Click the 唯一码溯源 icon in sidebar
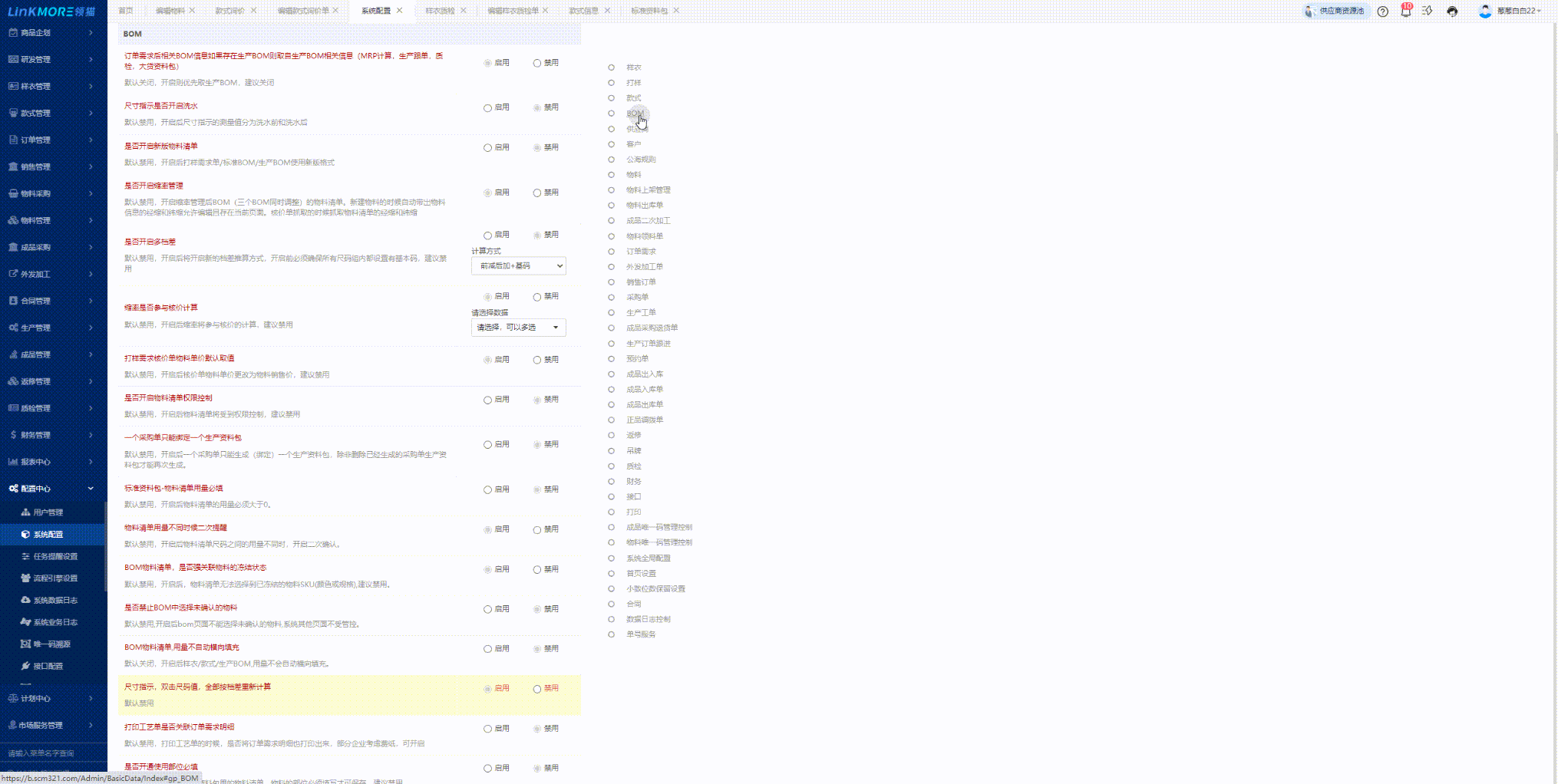The image size is (1558, 784). pyautogui.click(x=25, y=644)
